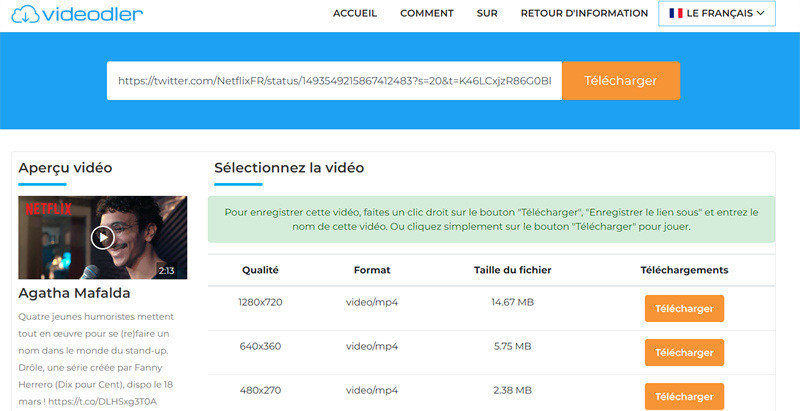Click the 'Taille du fichier' column header
Viewport: 800px width, 411px height.
coord(512,270)
